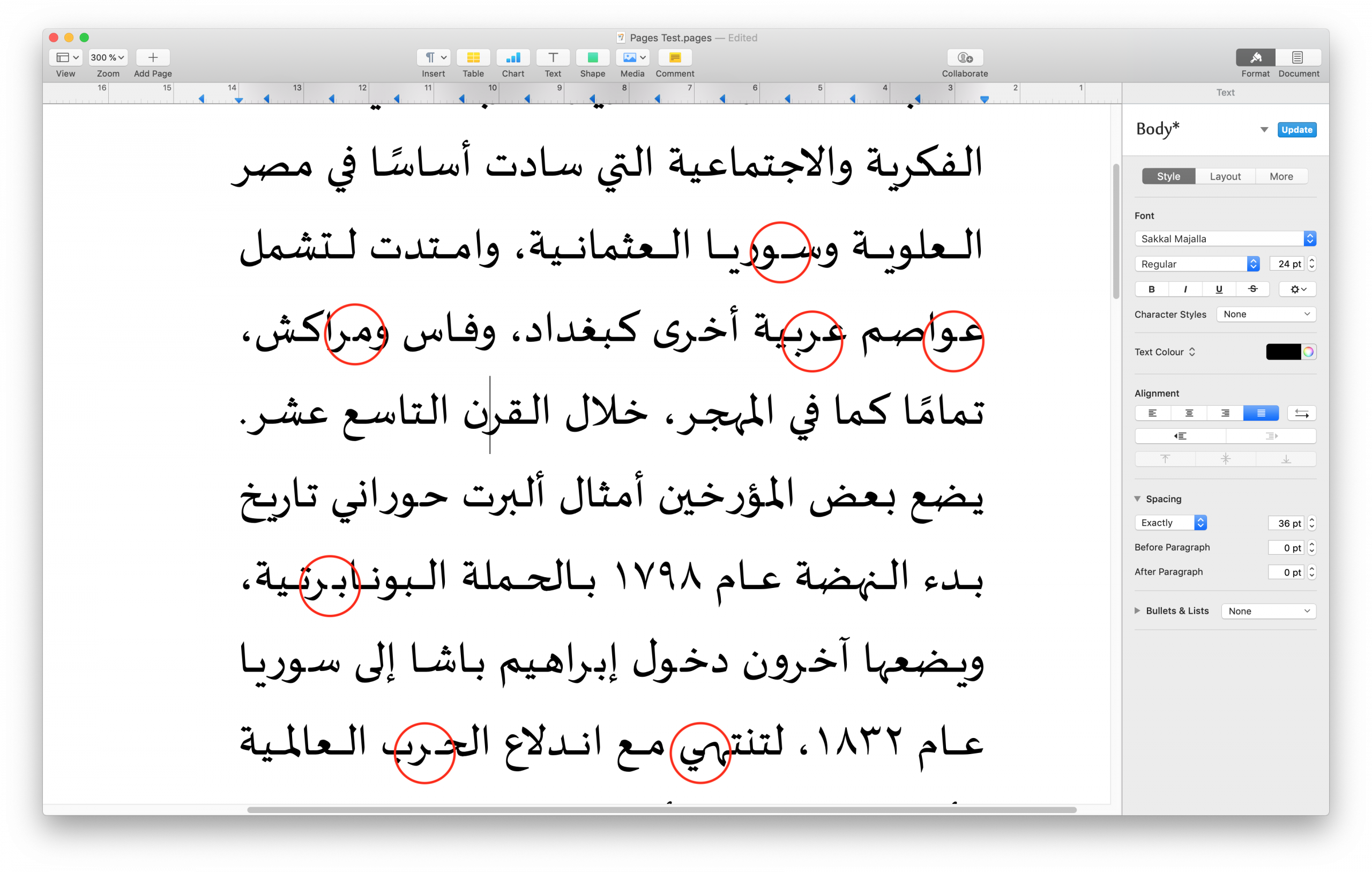The width and height of the screenshot is (1372, 872).
Task: Click the 36 pt line spacing field
Action: click(1287, 523)
